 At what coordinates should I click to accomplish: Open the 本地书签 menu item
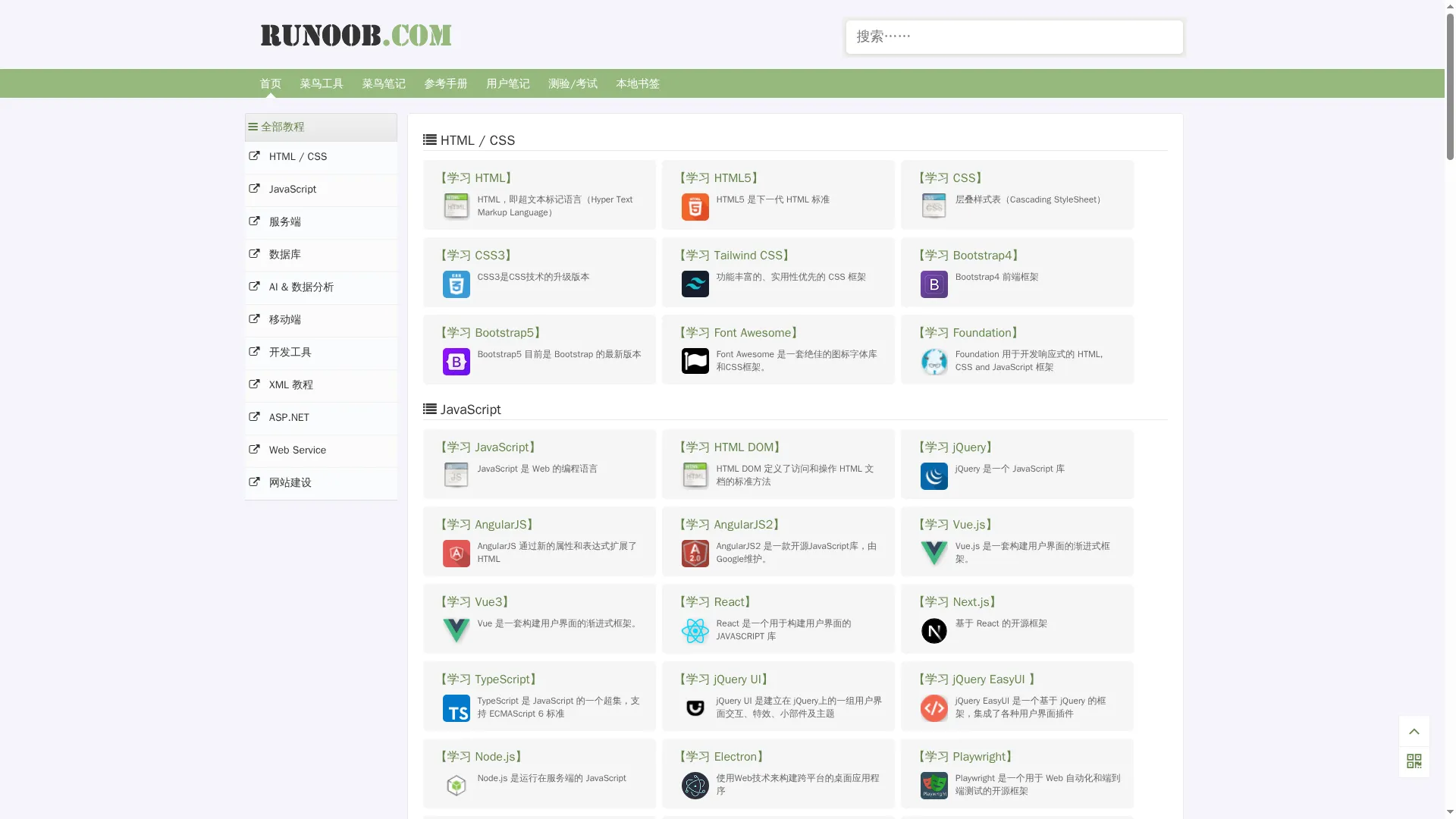[638, 84]
